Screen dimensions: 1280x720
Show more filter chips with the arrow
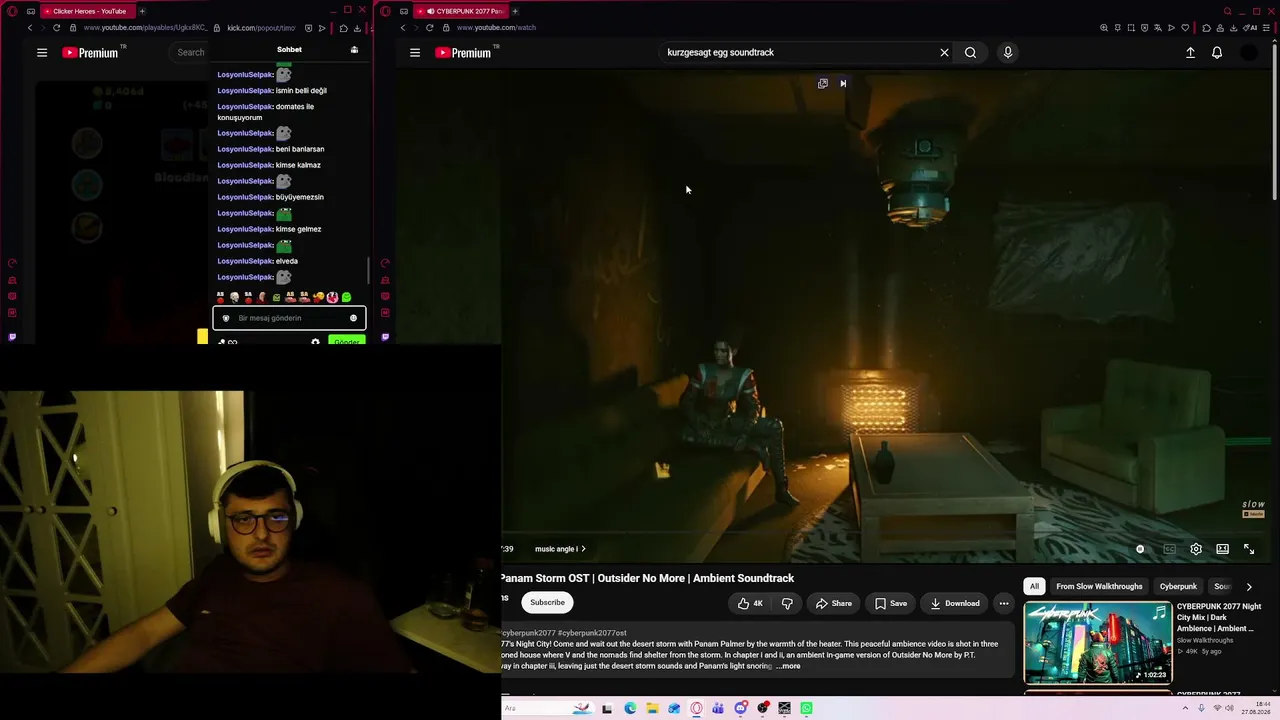pos(1248,587)
